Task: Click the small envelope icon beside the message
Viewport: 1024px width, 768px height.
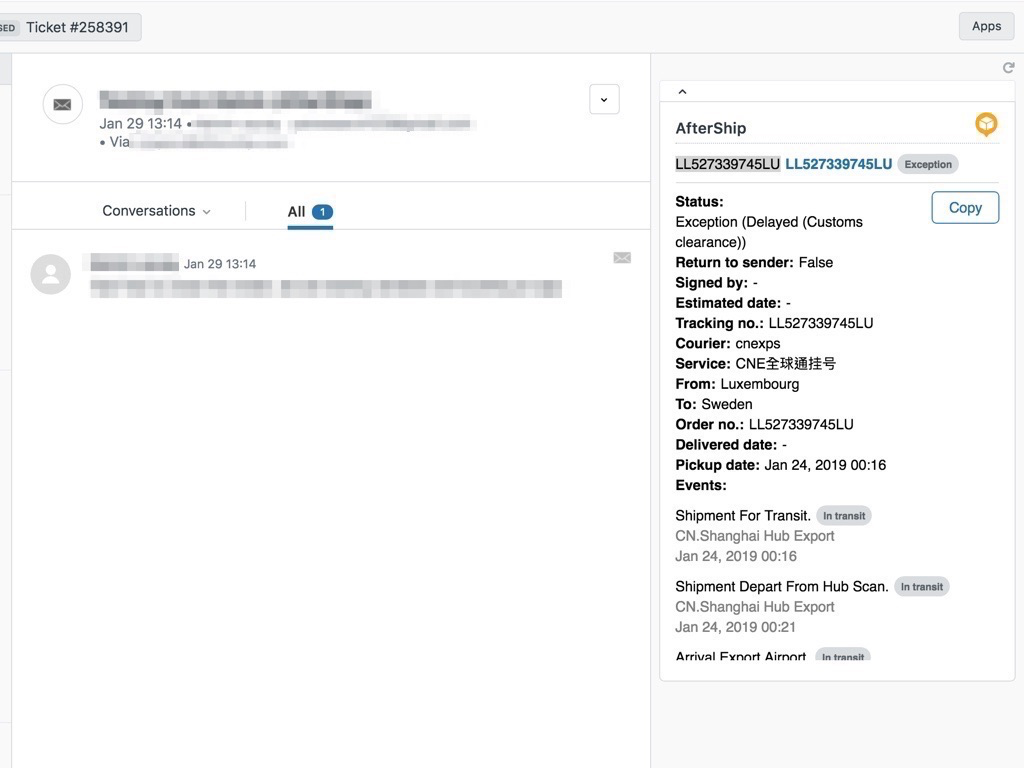Action: click(x=622, y=258)
